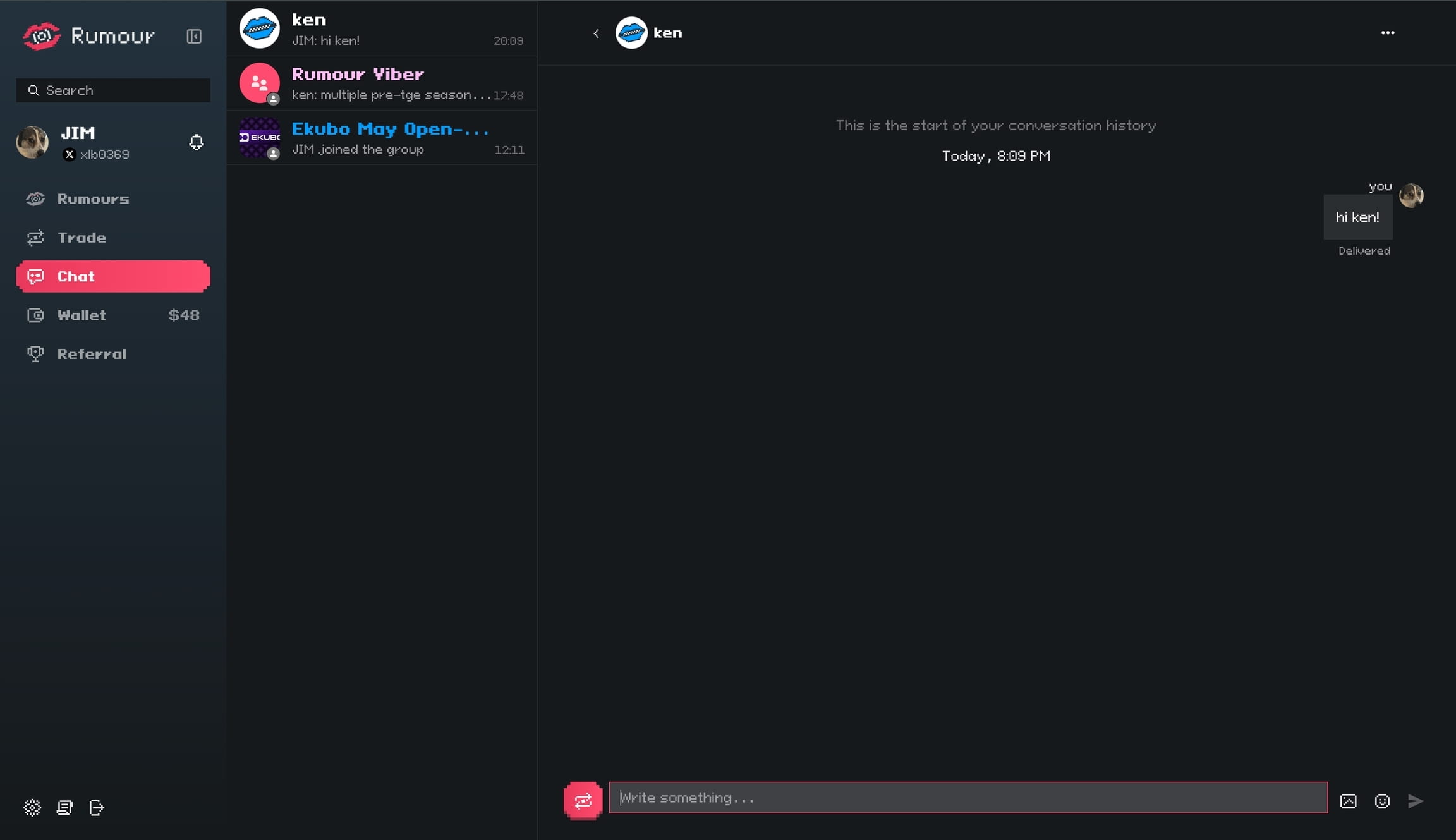Open the Ekubo May Open group chat
Image resolution: width=1456 pixels, height=840 pixels.
[x=382, y=138]
